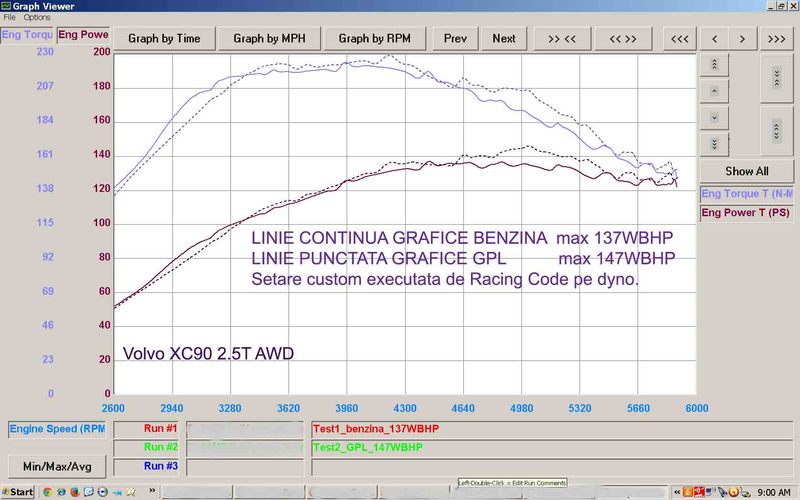Open the File menu

coord(9,17)
